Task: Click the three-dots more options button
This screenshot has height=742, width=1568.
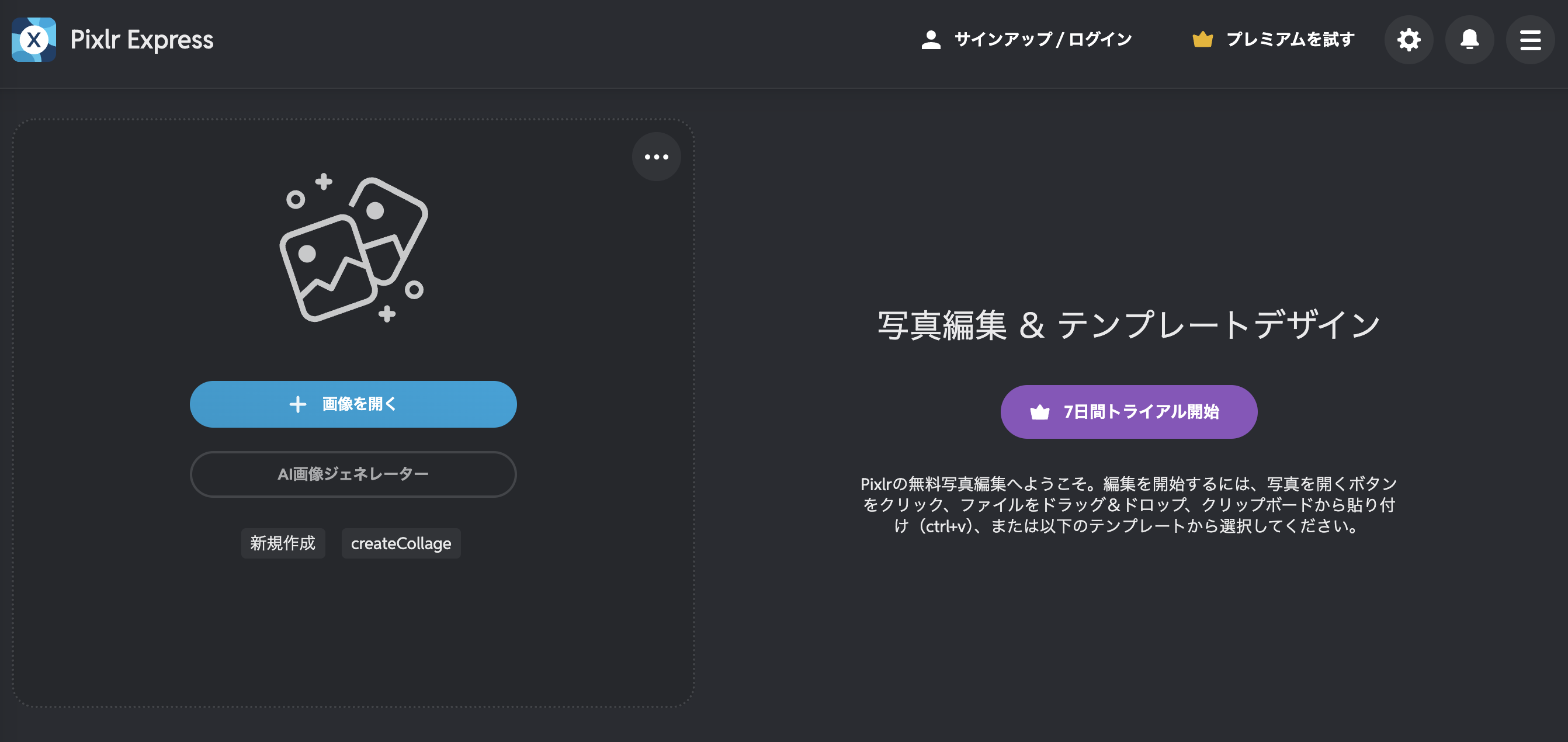Action: [656, 157]
